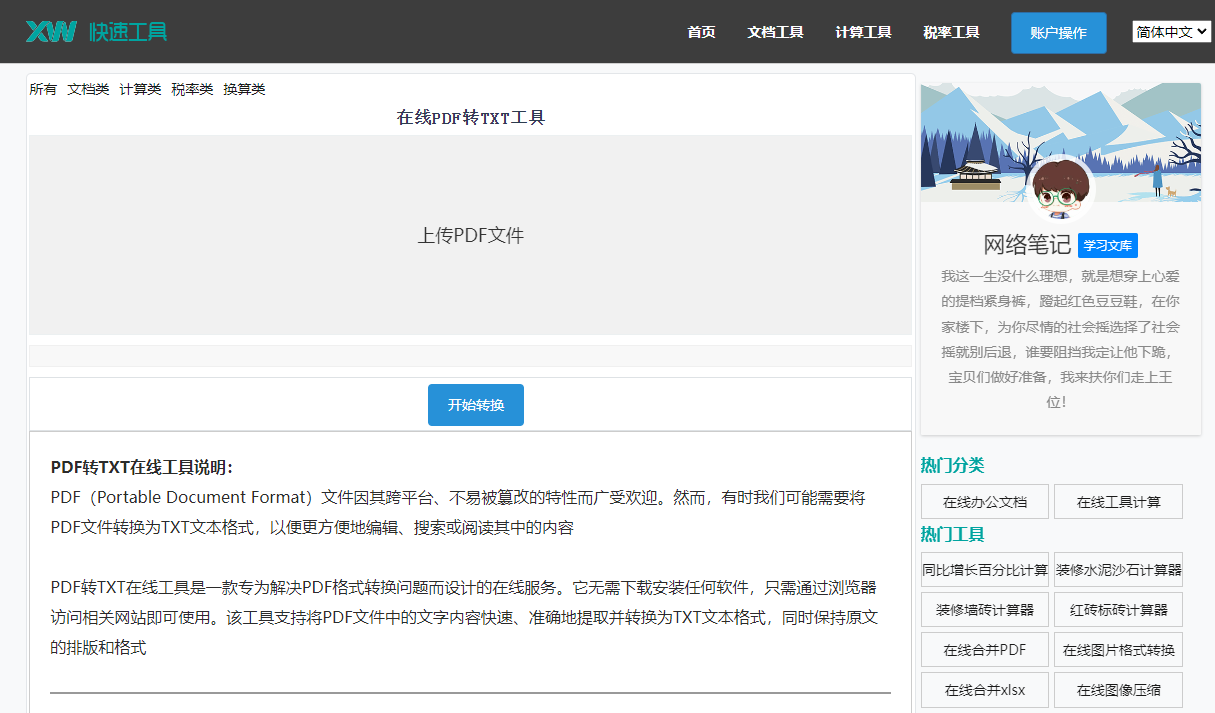The height and width of the screenshot is (713, 1215).
Task: Click the XW 快速工具 site logo
Action: click(96, 32)
